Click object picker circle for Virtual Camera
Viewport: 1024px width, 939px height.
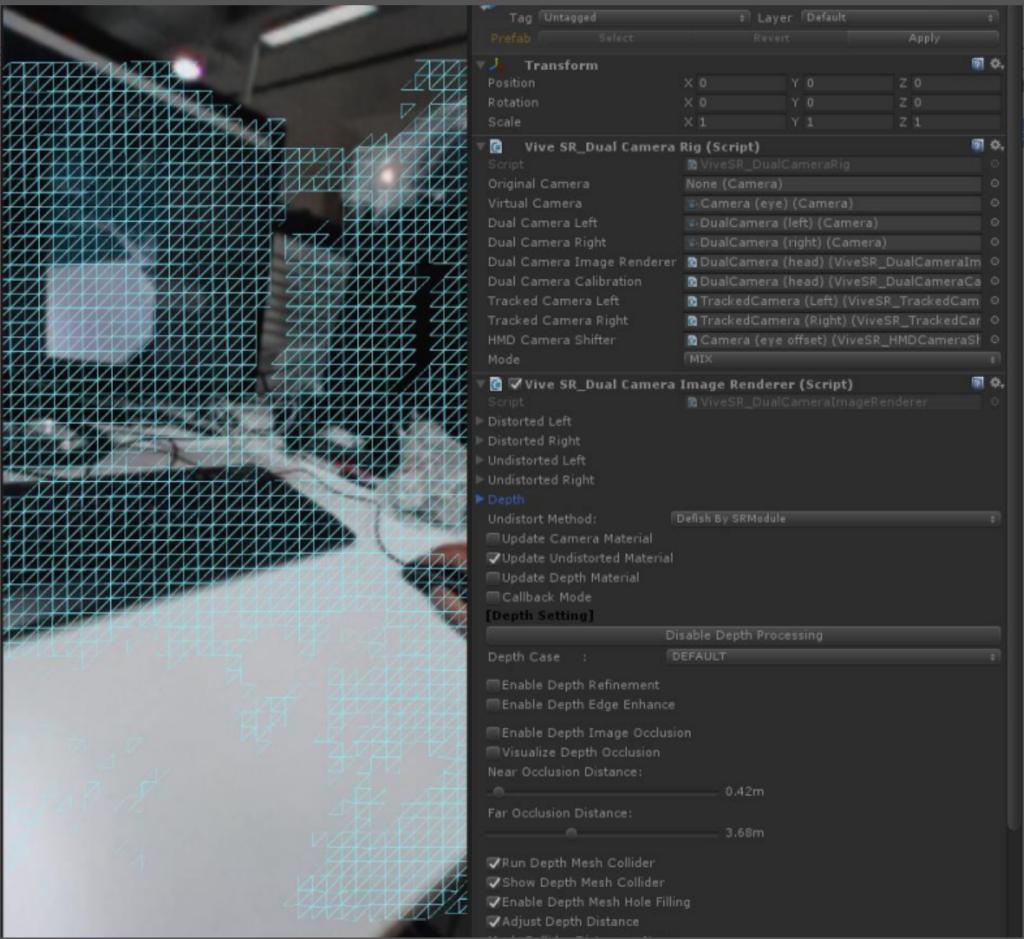coord(994,203)
